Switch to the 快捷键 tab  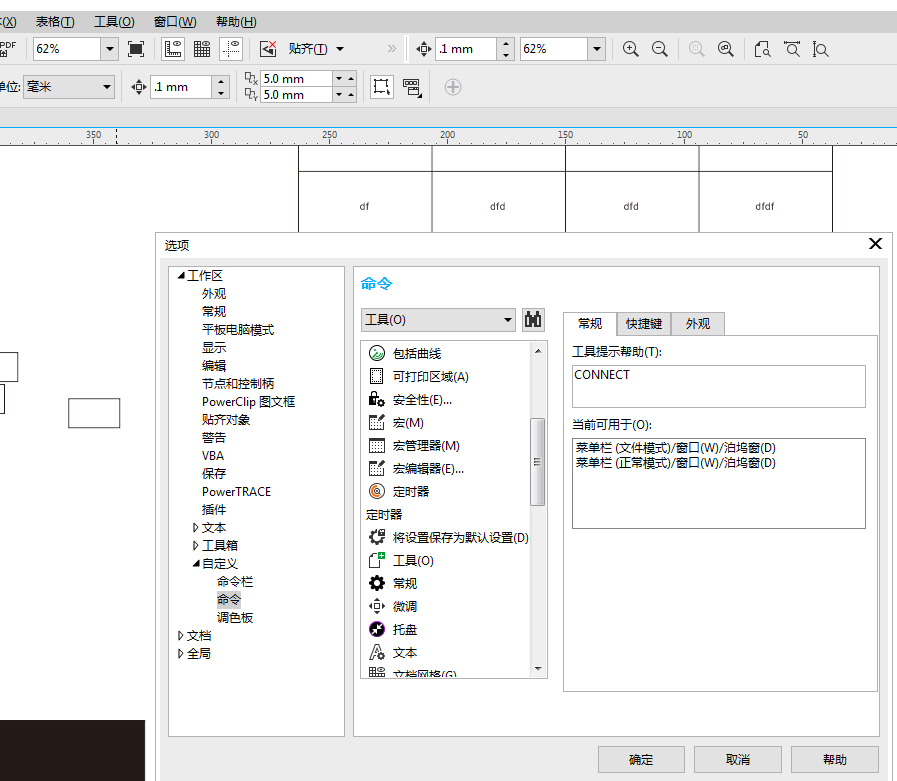(x=644, y=324)
